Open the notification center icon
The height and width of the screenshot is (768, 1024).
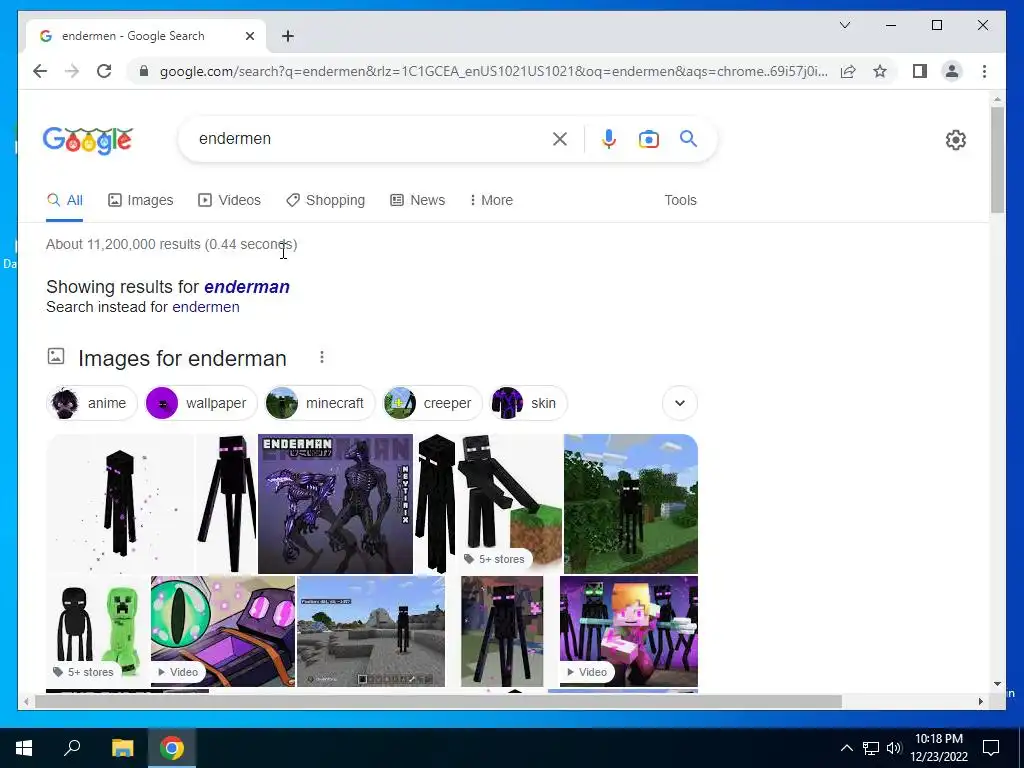click(991, 748)
